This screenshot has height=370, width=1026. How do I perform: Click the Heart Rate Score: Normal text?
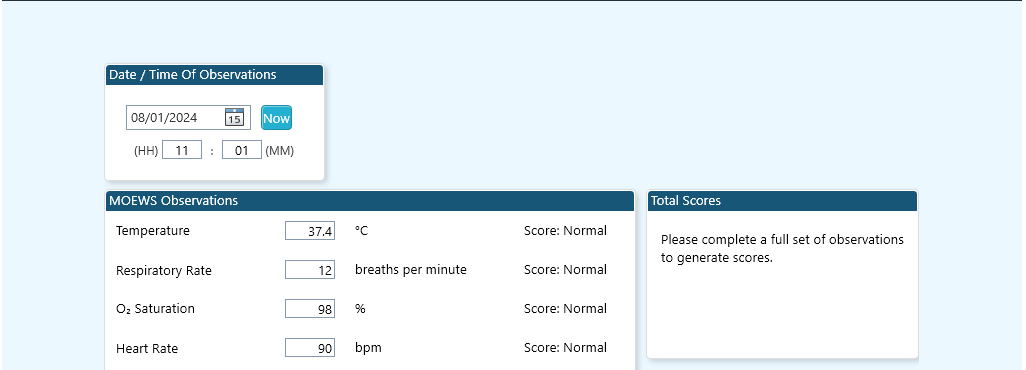[x=565, y=348]
